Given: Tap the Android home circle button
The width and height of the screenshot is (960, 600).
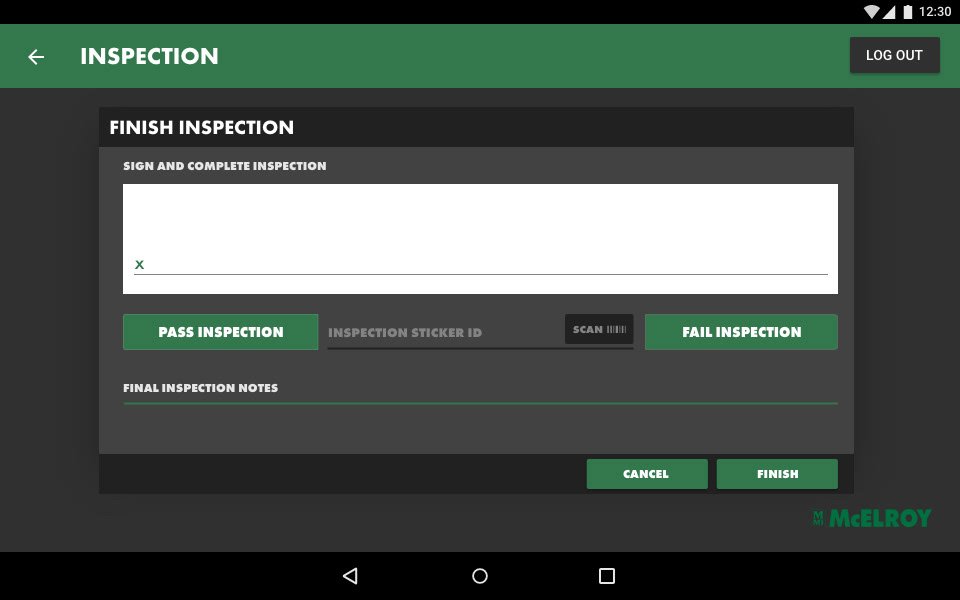Looking at the screenshot, I should pos(480,576).
